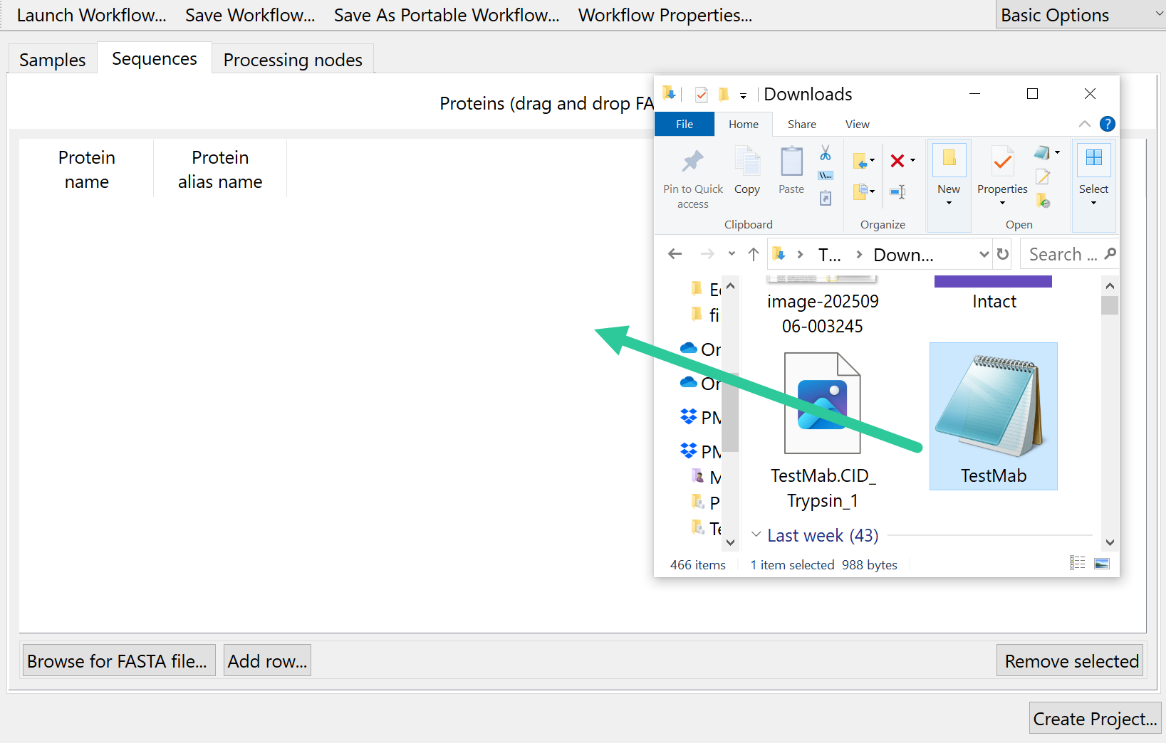Select the Intact item
This screenshot has height=743, width=1166.
(993, 293)
